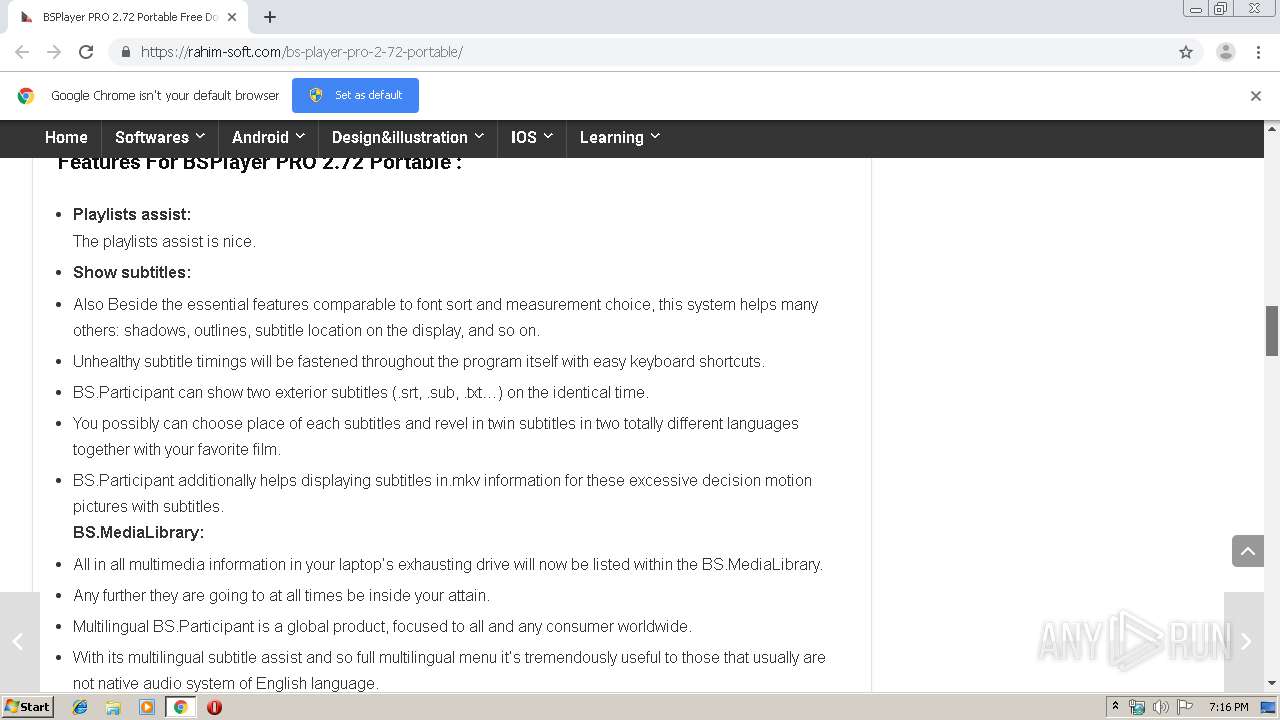Open the Chrome profile avatar menu
Viewport: 1280px width, 720px height.
click(x=1225, y=52)
